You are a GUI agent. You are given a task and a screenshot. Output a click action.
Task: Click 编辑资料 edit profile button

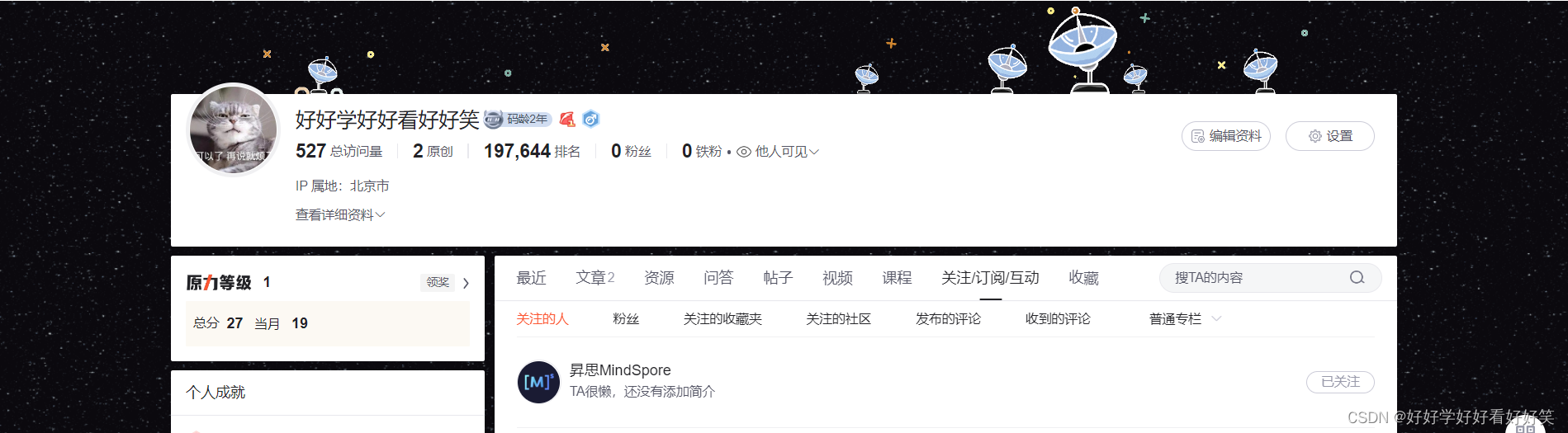[x=1226, y=136]
